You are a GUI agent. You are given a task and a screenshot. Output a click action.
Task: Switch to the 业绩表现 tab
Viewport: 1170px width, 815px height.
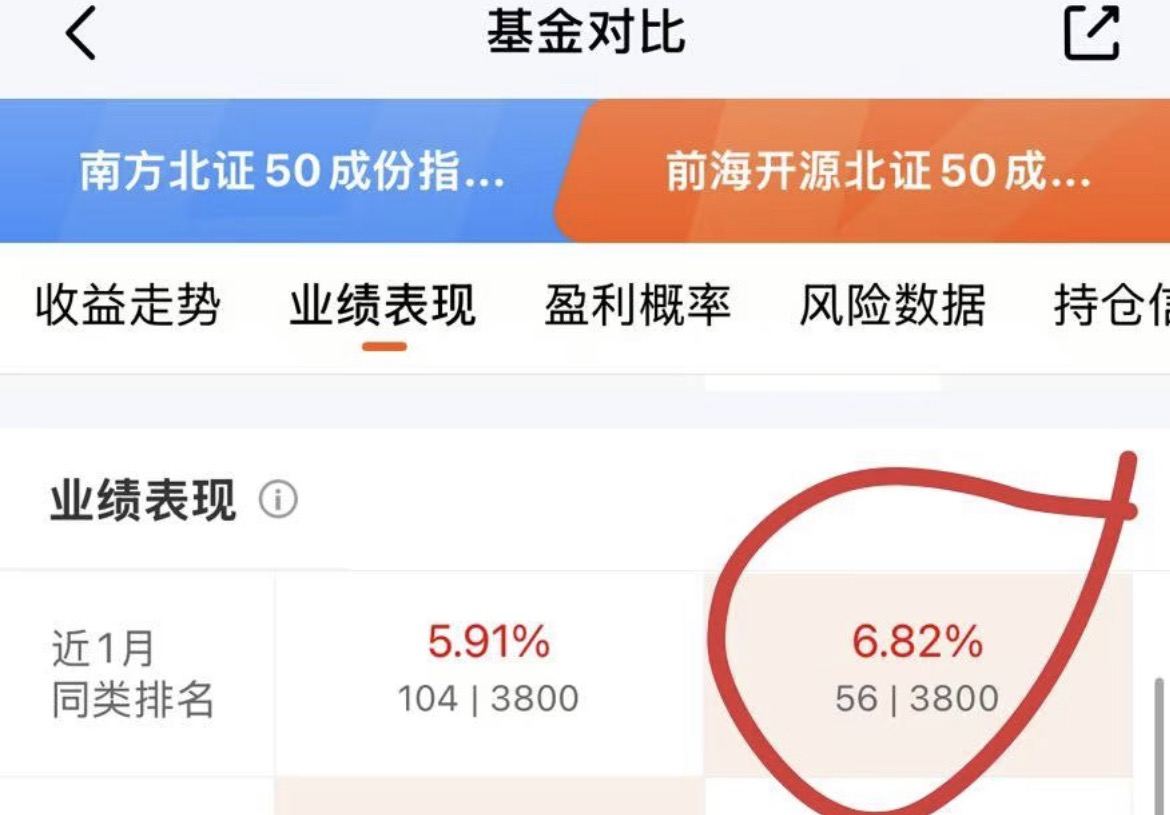pos(383,305)
